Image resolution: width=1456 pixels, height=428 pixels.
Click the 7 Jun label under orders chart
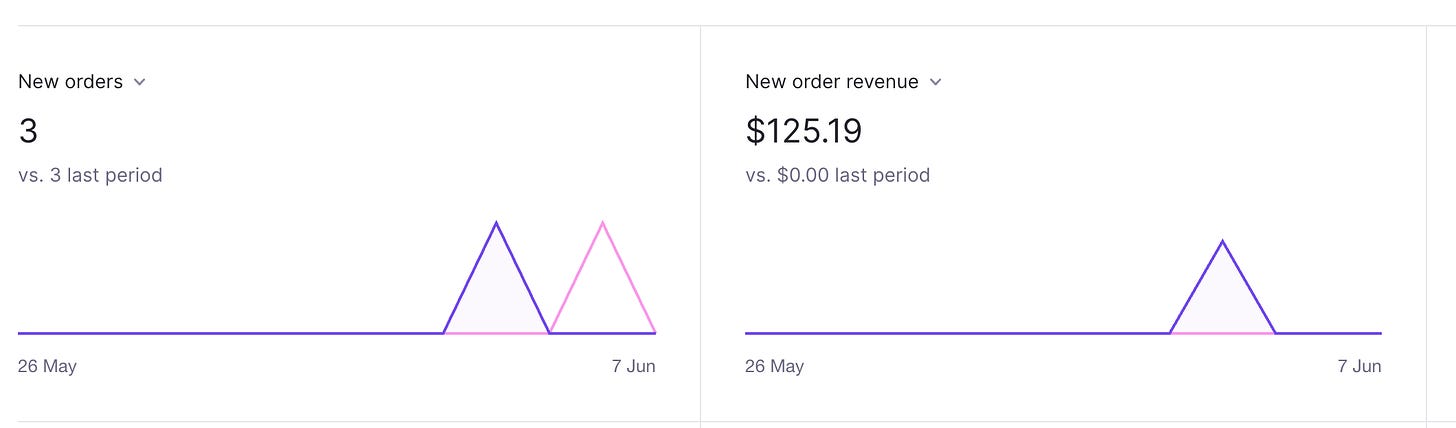point(633,366)
